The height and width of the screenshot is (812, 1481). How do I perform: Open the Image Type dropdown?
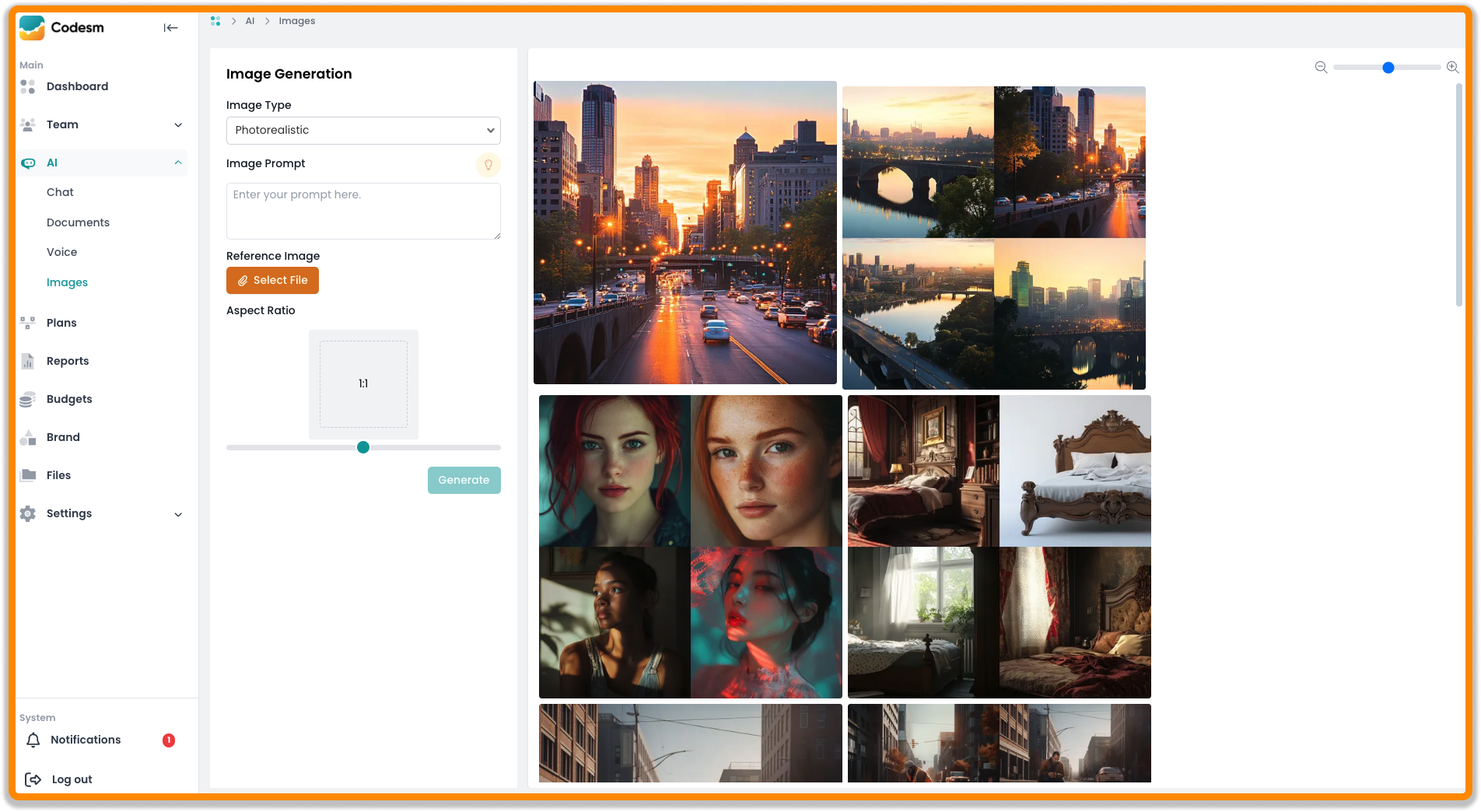[362, 130]
